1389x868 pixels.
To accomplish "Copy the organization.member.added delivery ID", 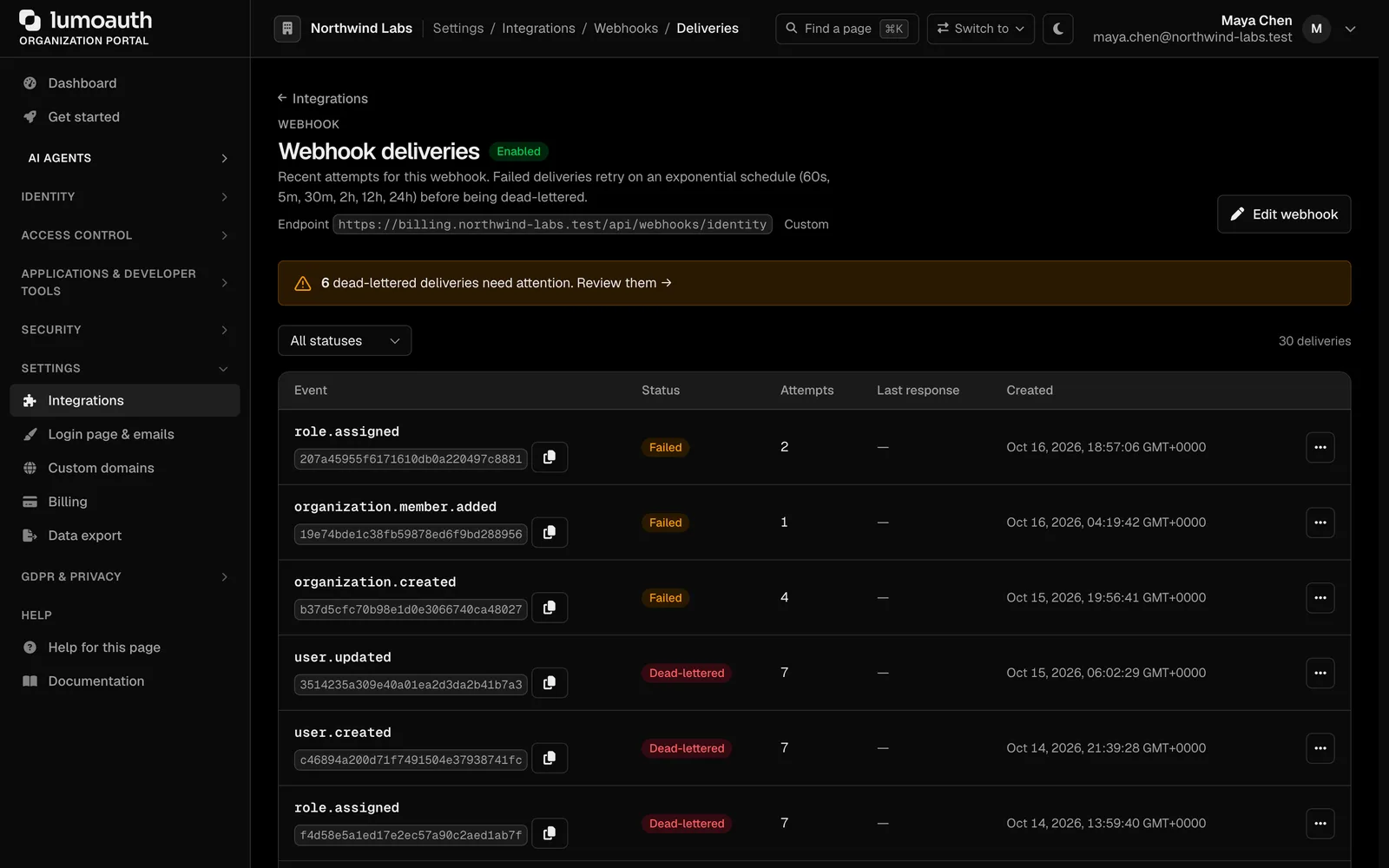I will [550, 533].
